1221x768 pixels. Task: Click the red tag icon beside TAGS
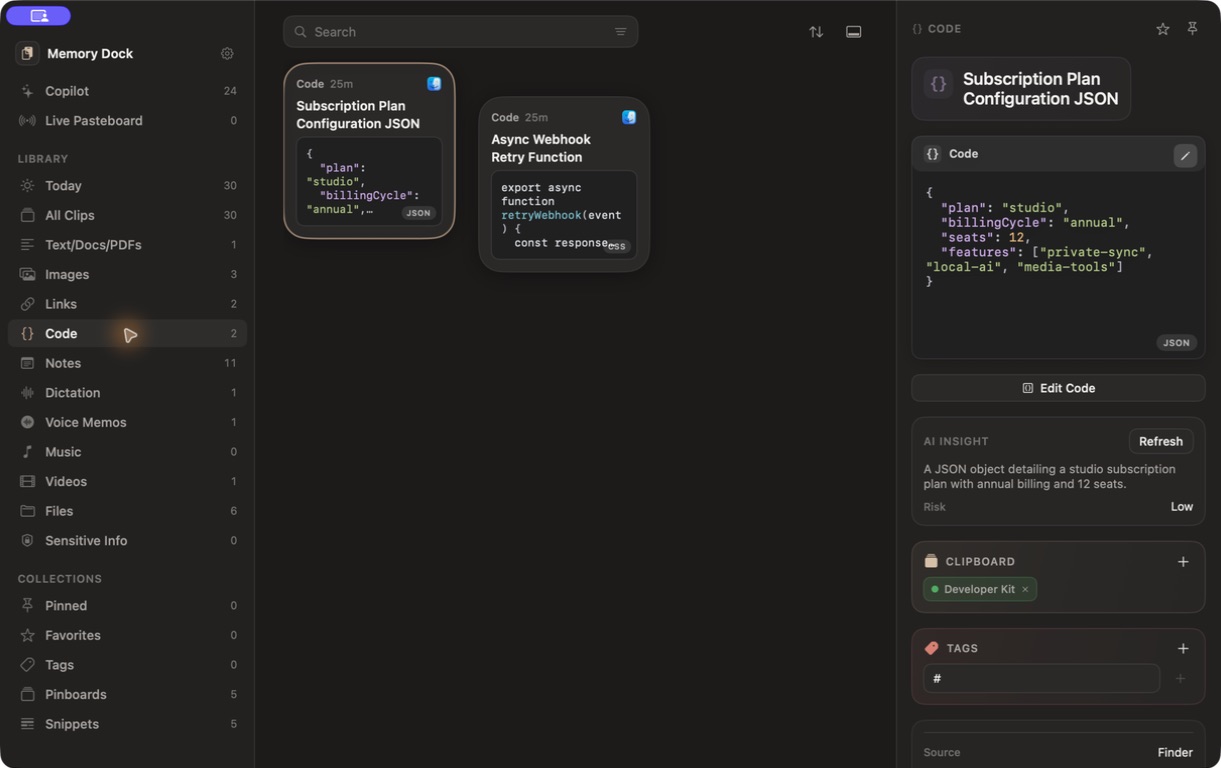coord(931,649)
